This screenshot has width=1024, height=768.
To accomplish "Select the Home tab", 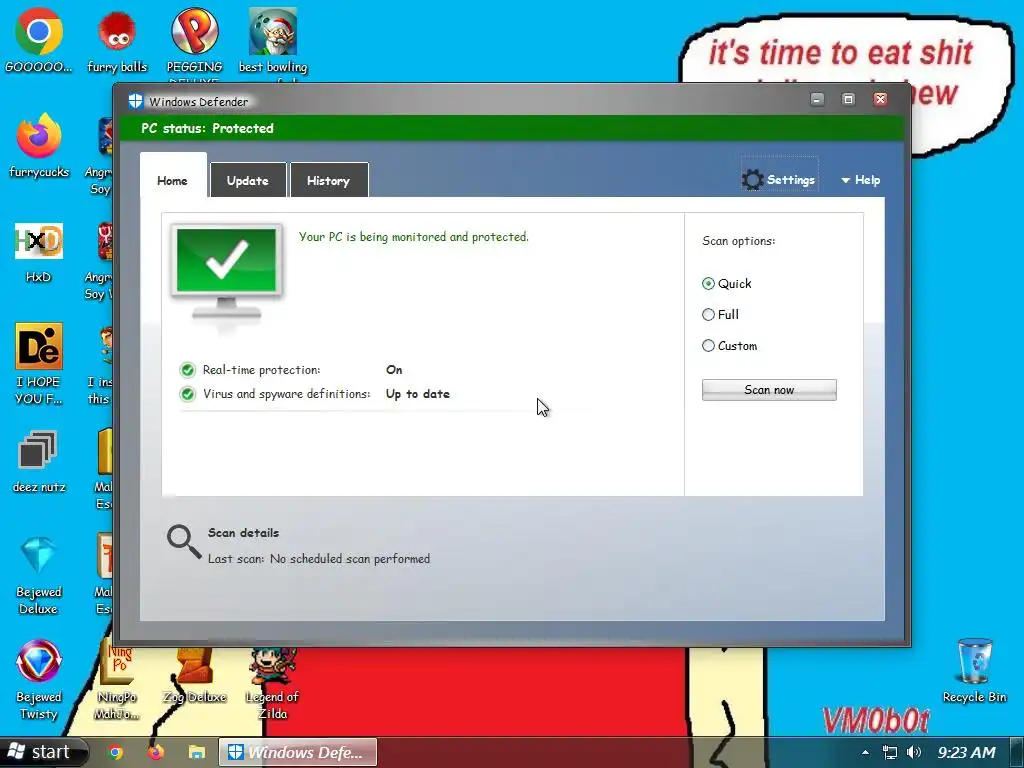I will pyautogui.click(x=172, y=178).
